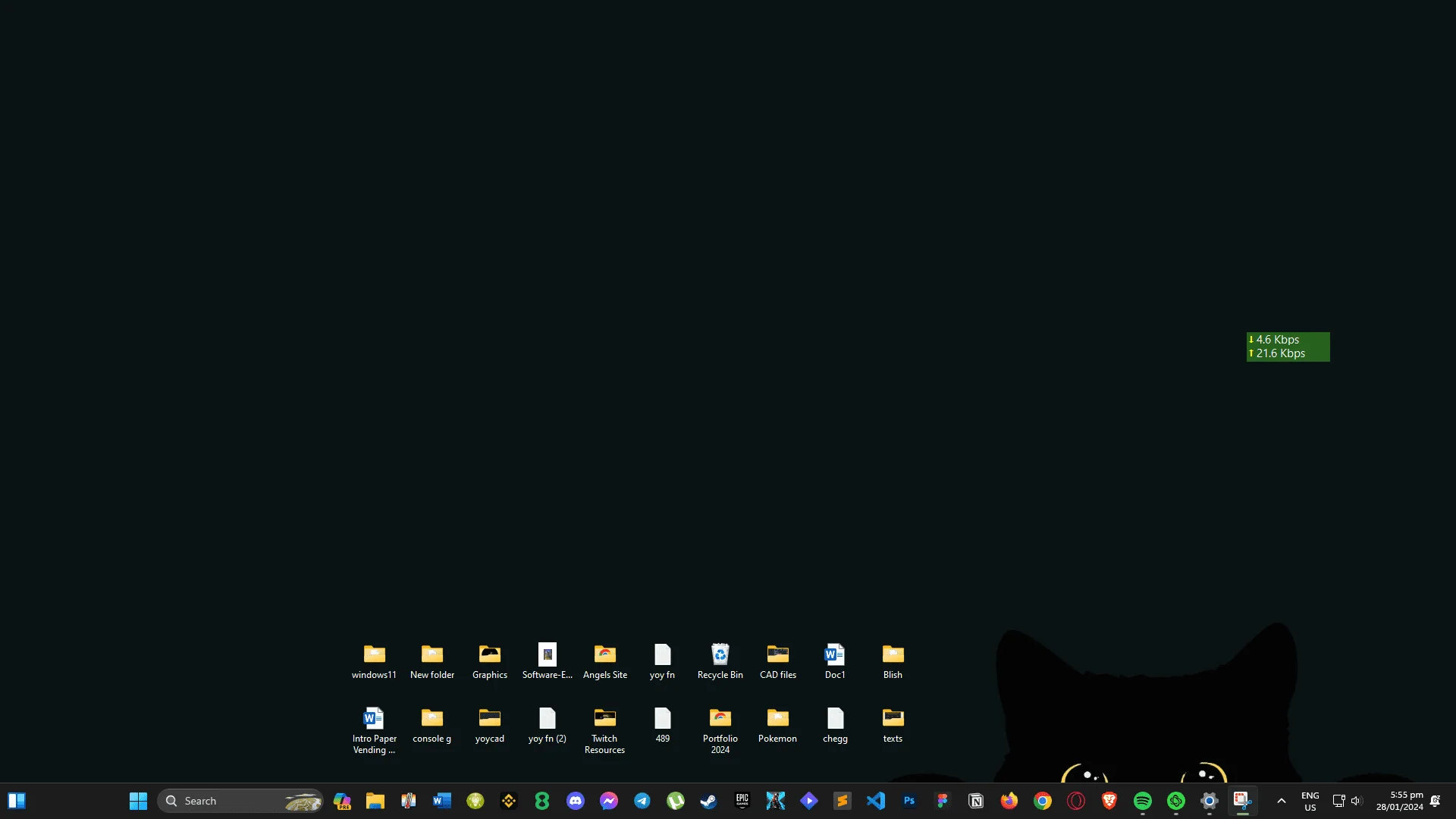Click the ENG US language indicator

[1310, 801]
